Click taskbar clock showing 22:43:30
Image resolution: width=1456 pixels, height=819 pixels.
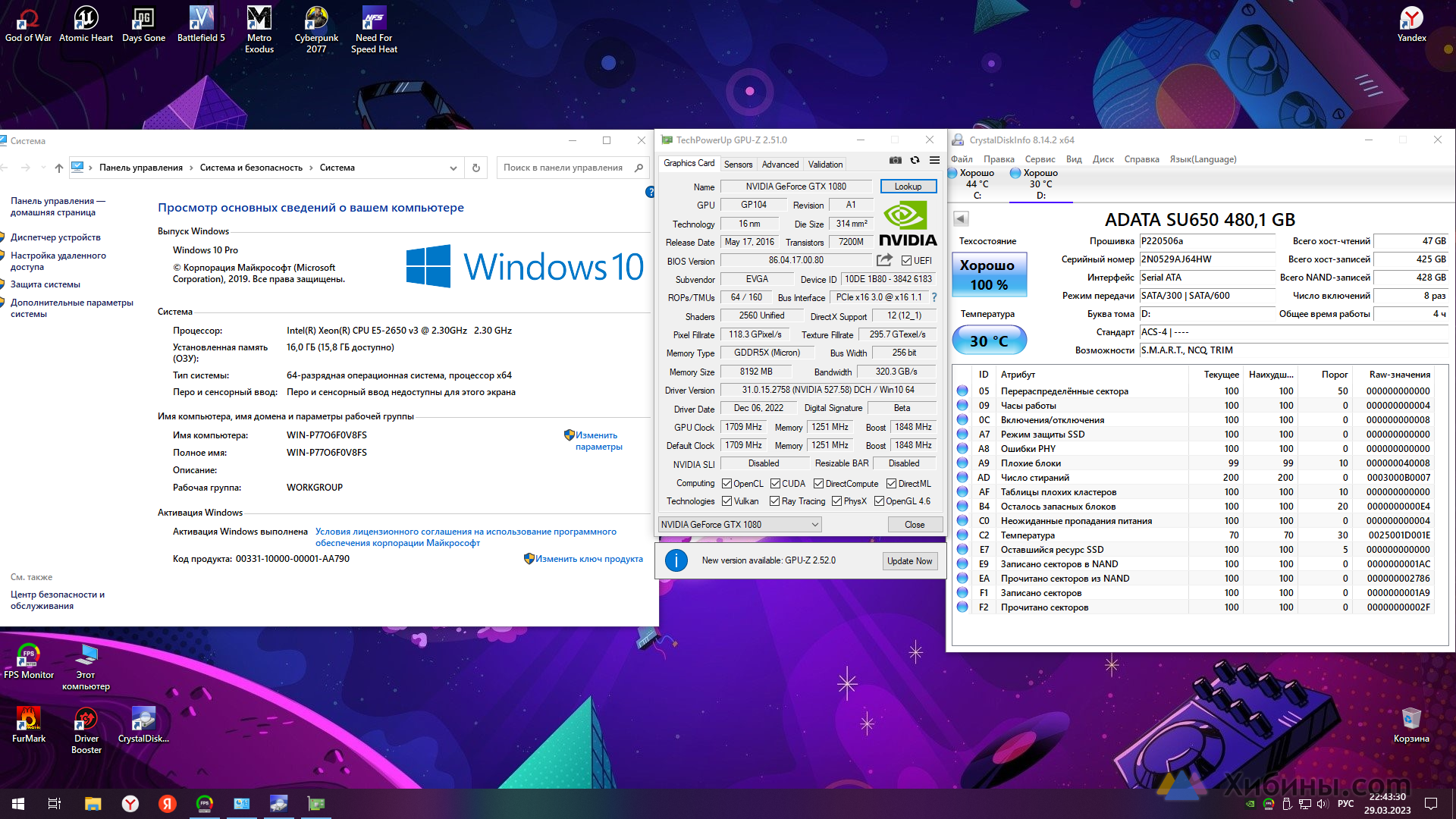pyautogui.click(x=1387, y=804)
